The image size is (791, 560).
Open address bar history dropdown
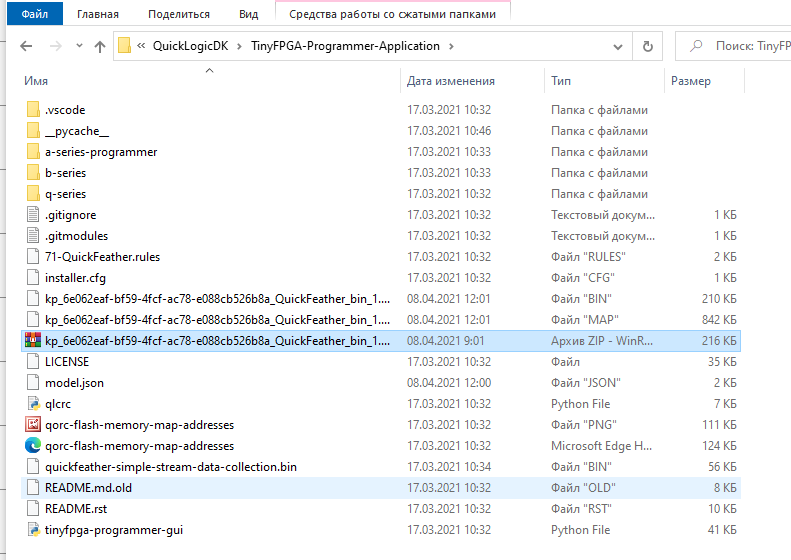tap(617, 47)
